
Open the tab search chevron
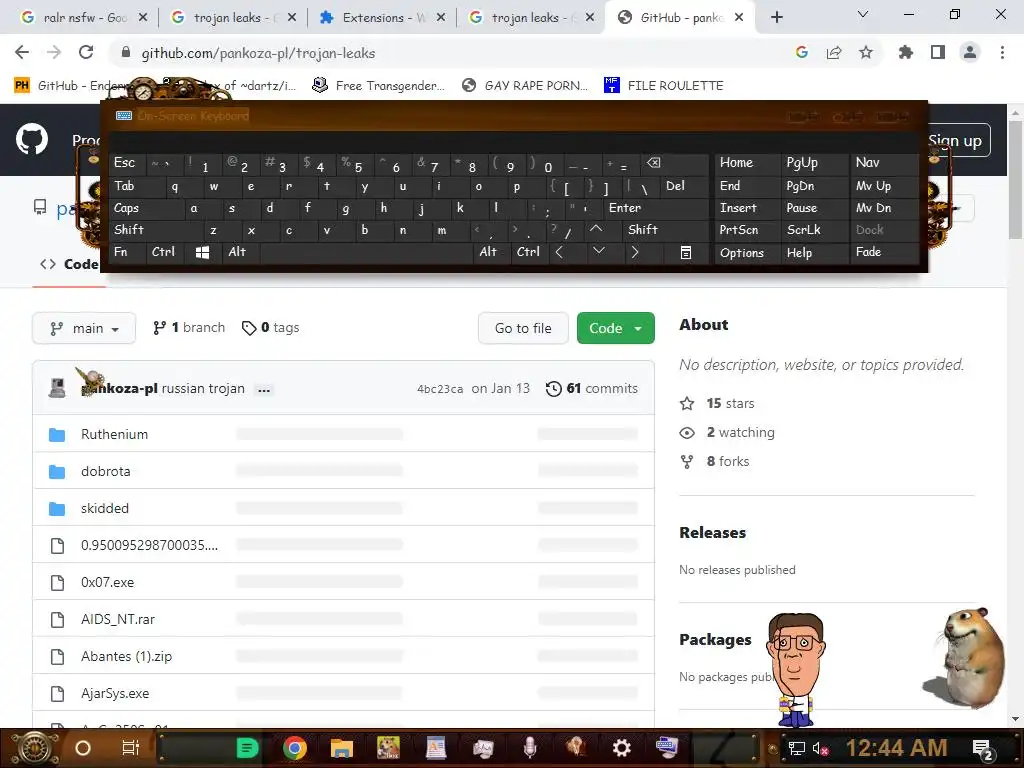point(863,14)
